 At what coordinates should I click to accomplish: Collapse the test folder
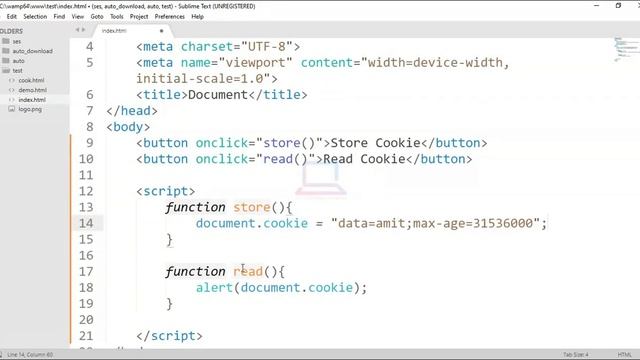17,71
